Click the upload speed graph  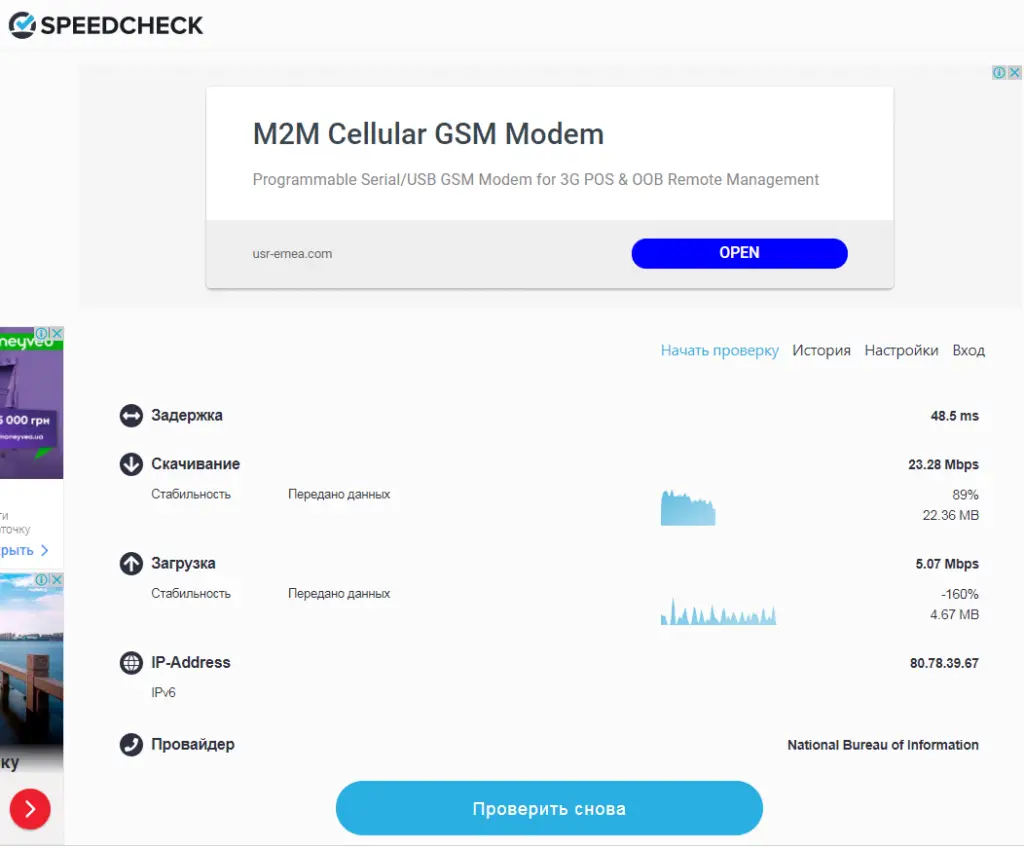tap(718, 611)
